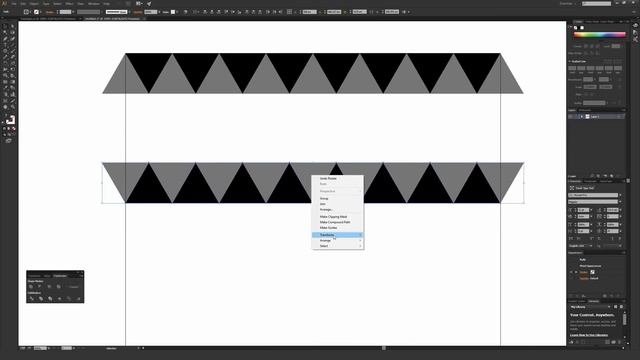
Task: Select the Zoom tool
Action: pos(13,107)
